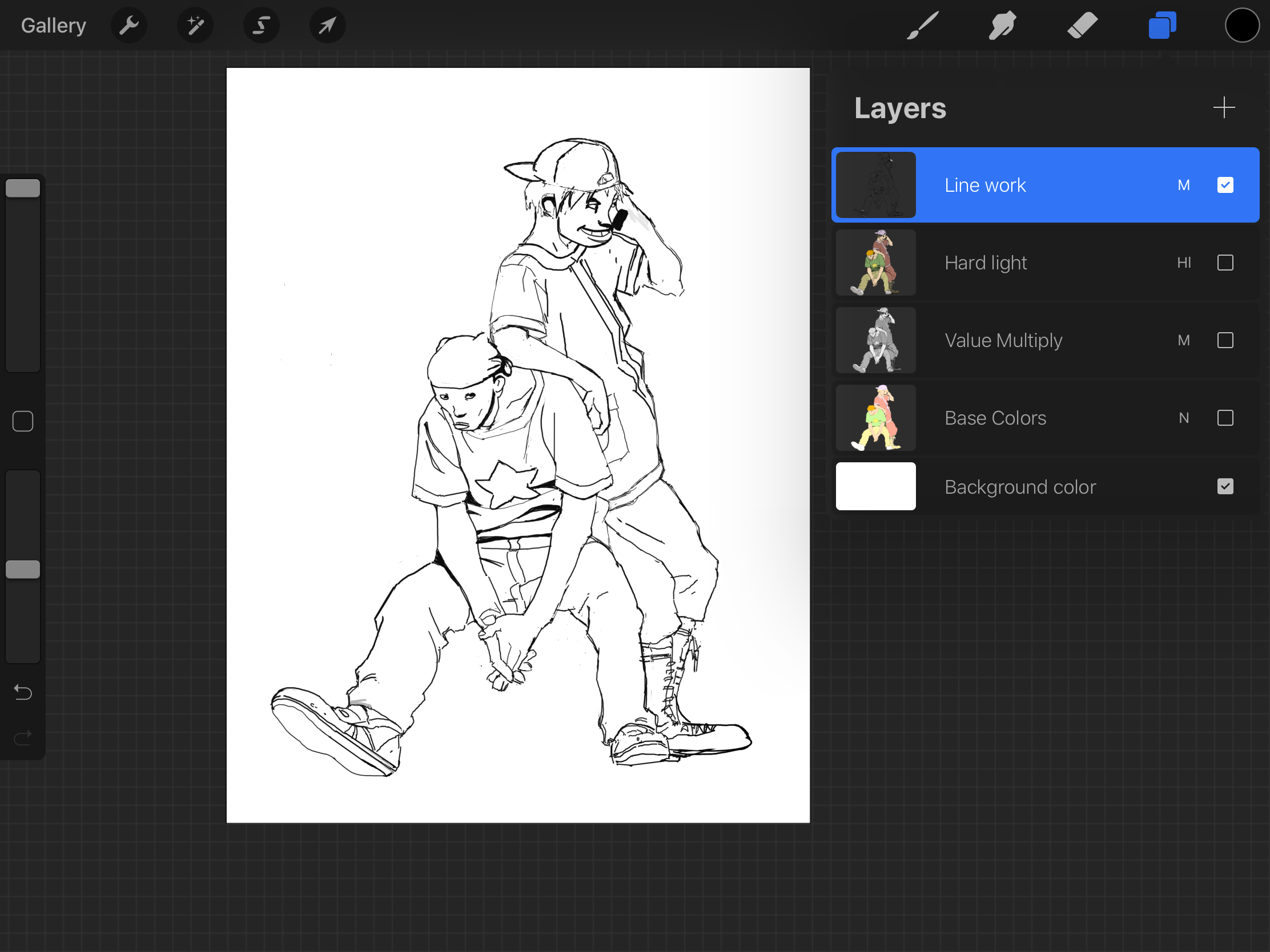
Task: Select the Value Multiply layer
Action: pyautogui.click(x=1003, y=340)
